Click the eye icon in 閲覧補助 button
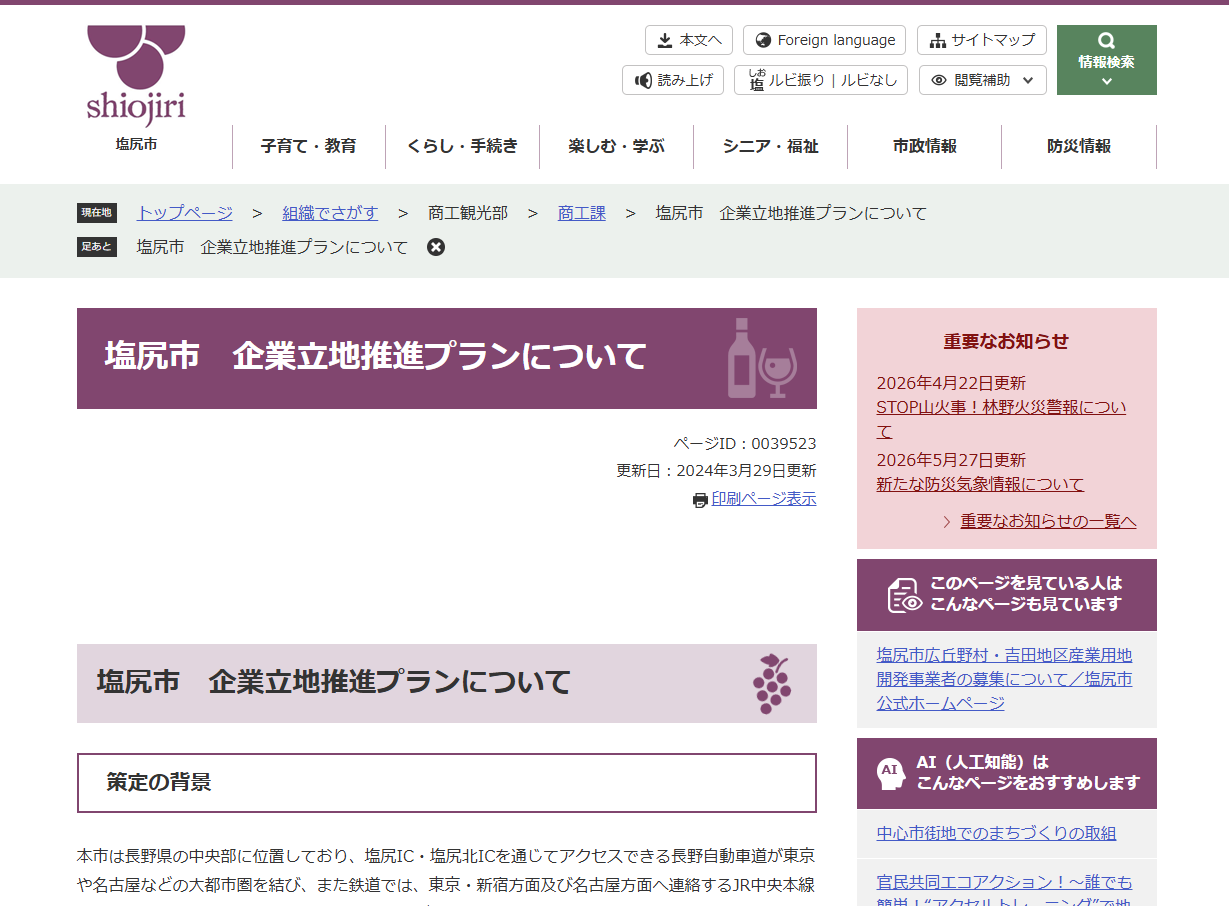This screenshot has width=1229, height=906. [x=939, y=80]
